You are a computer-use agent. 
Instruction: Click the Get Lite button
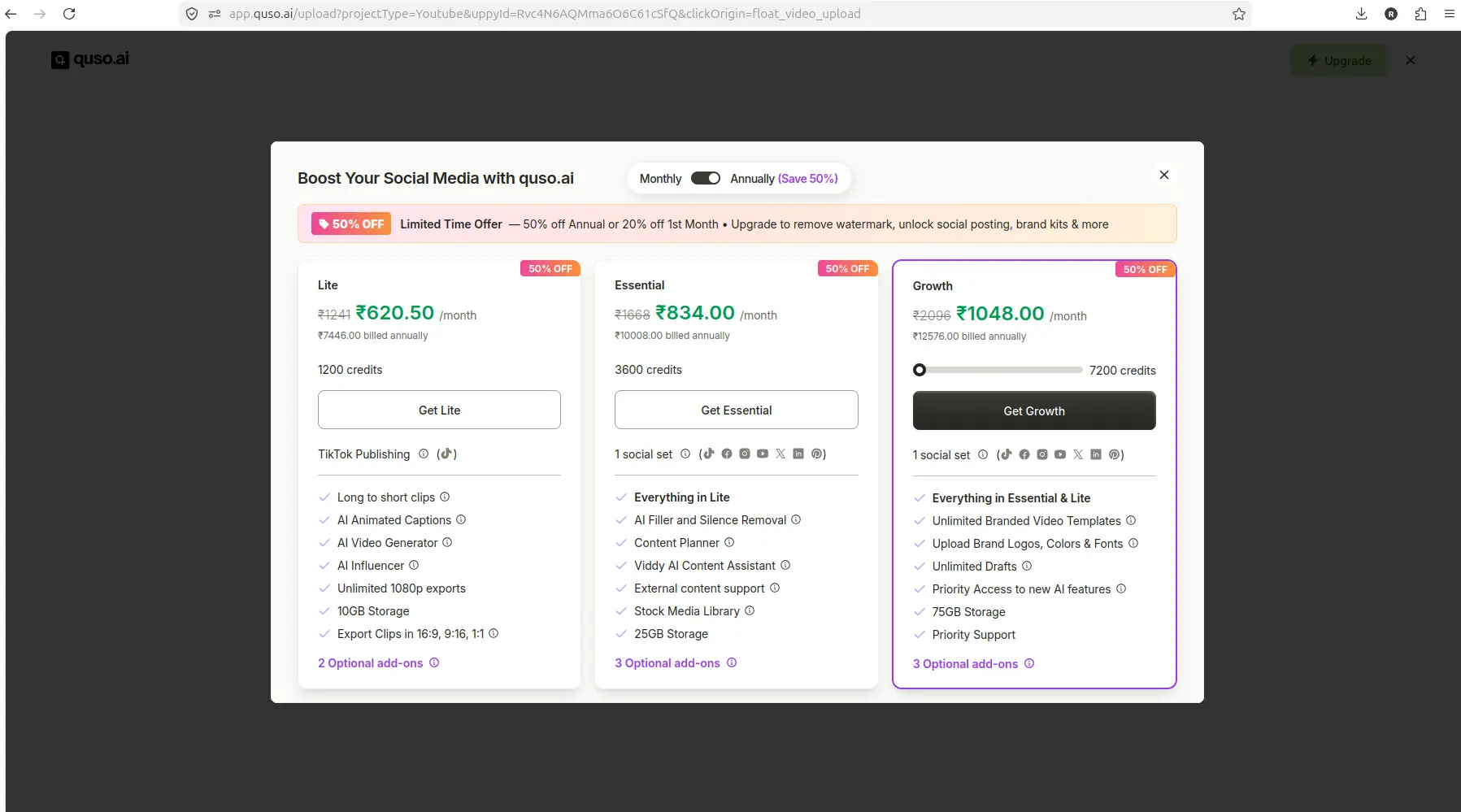point(439,410)
